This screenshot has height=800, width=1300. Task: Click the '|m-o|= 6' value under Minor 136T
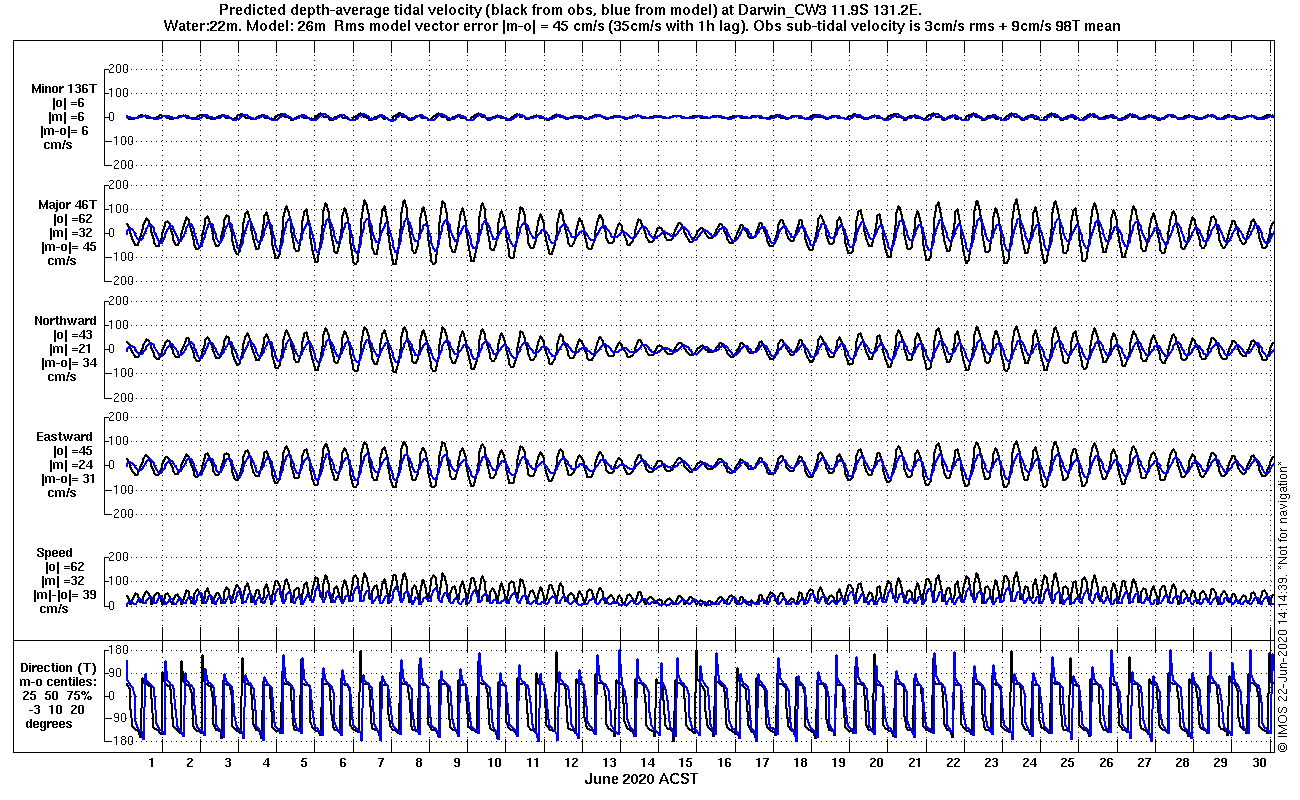65,131
